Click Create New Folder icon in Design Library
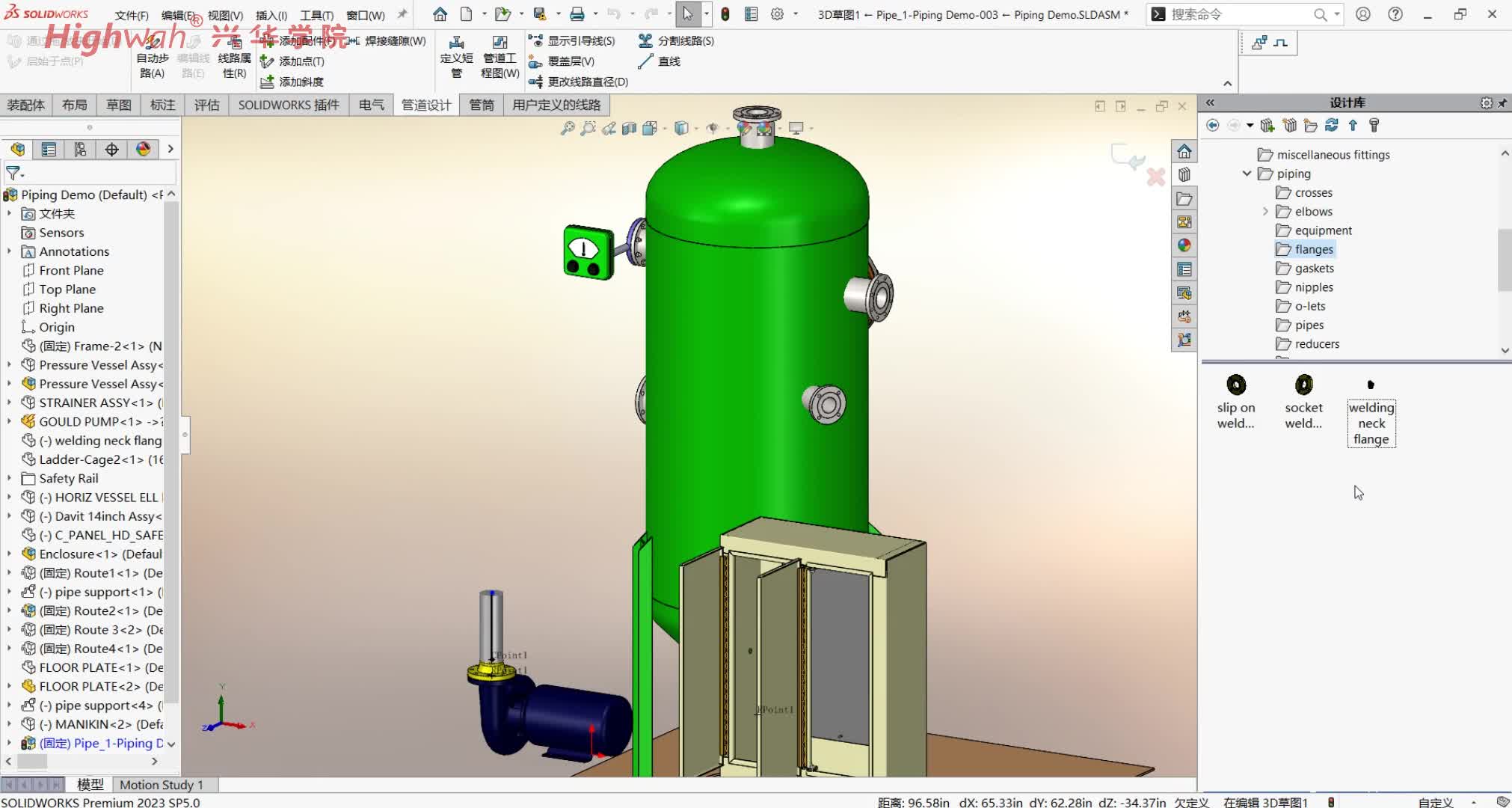Viewport: 1512px width, 808px height. 1310,126
